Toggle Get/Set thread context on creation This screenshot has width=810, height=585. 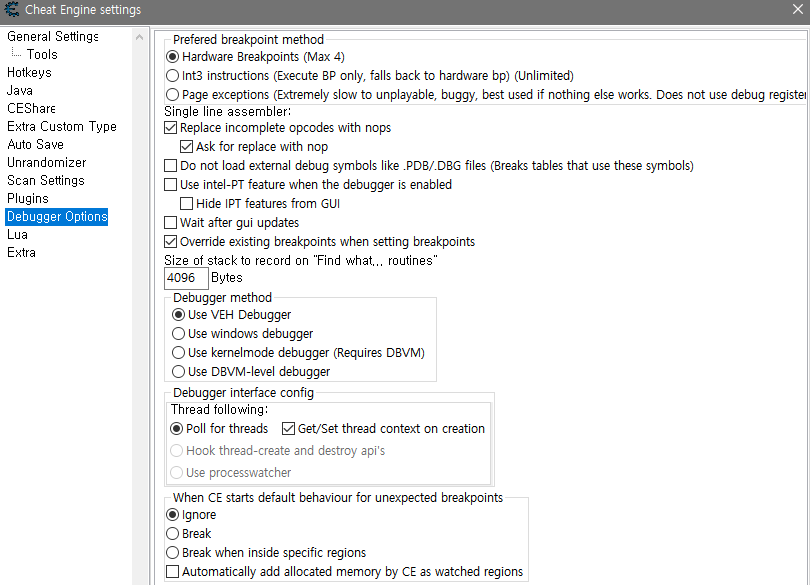click(289, 429)
